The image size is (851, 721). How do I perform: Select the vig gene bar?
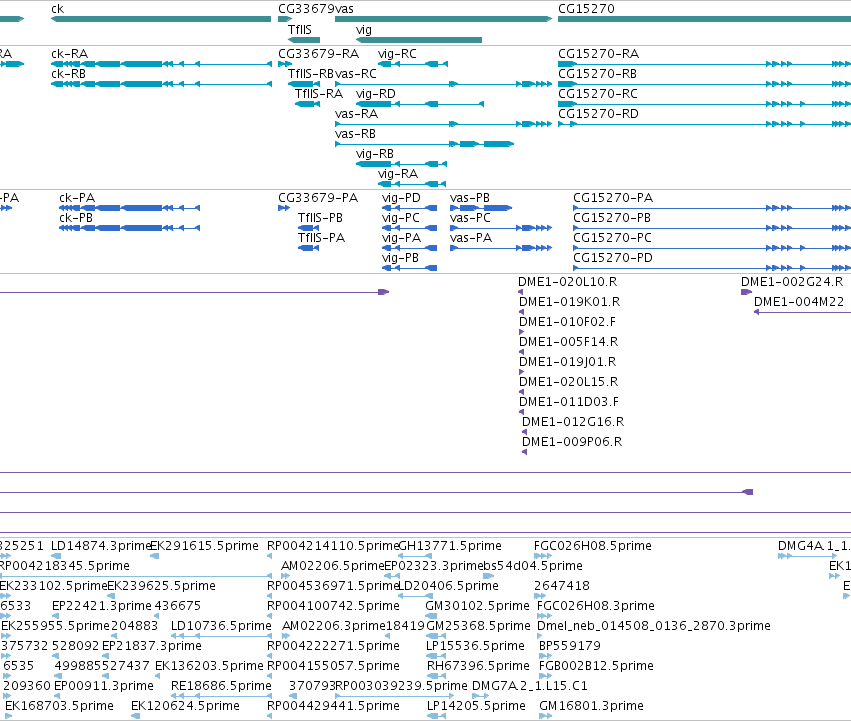(x=419, y=40)
